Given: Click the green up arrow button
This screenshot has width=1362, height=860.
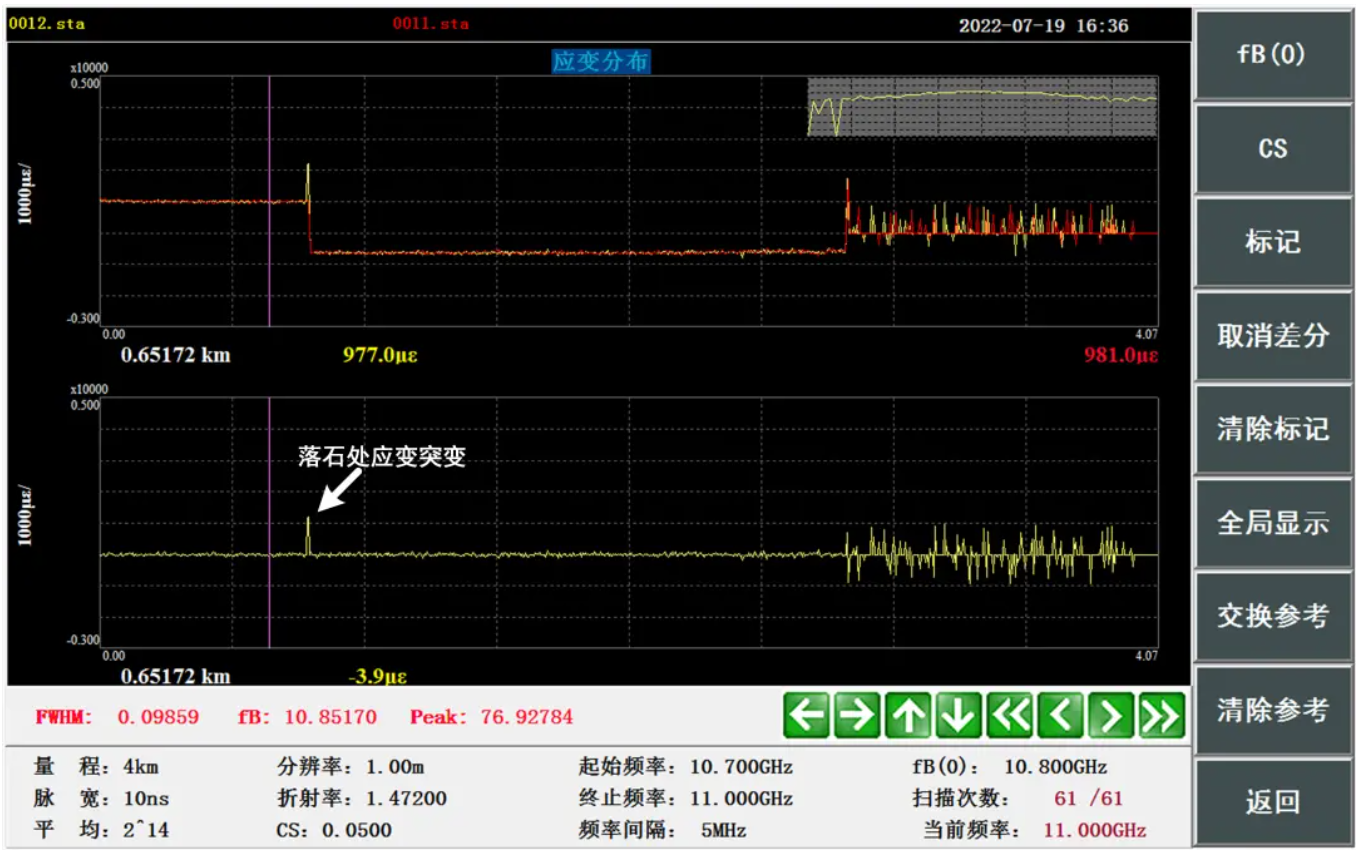Looking at the screenshot, I should (908, 715).
